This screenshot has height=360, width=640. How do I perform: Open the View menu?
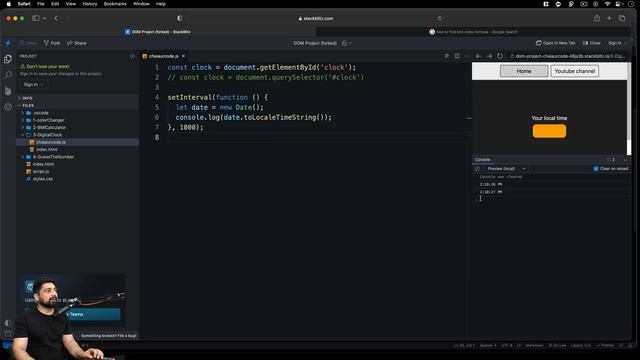(x=71, y=4)
